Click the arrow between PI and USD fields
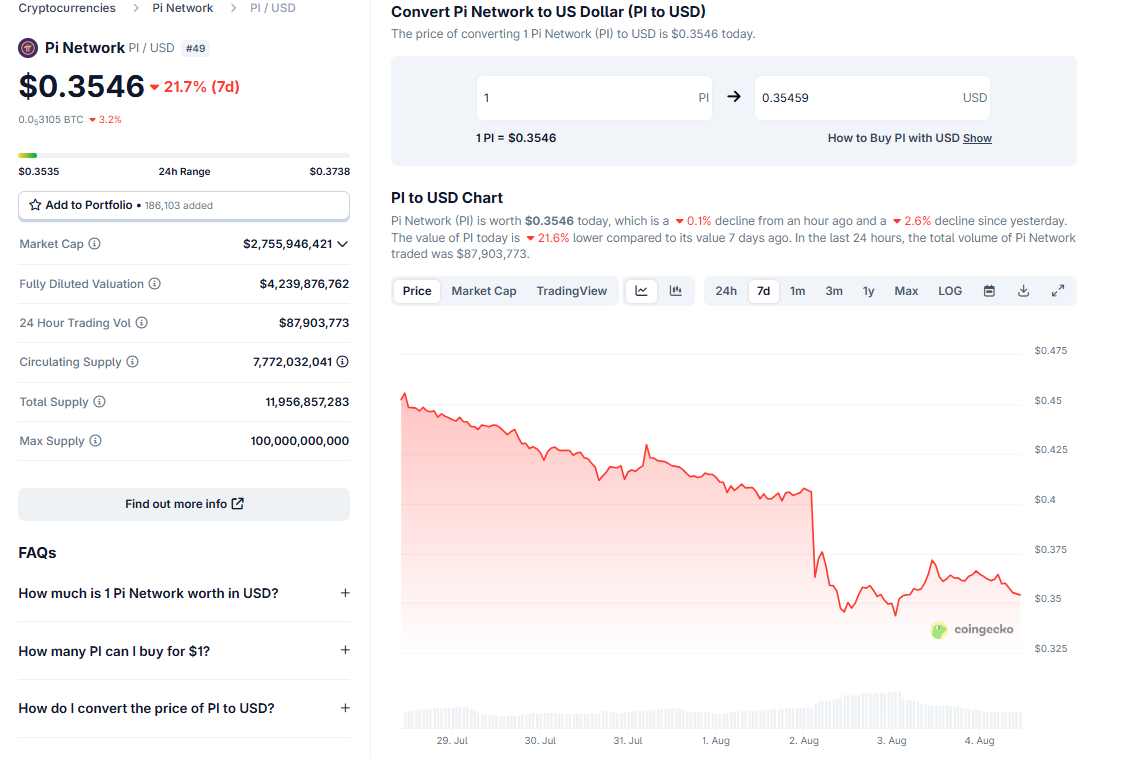Screen dimensions: 1129x757 (734, 97)
